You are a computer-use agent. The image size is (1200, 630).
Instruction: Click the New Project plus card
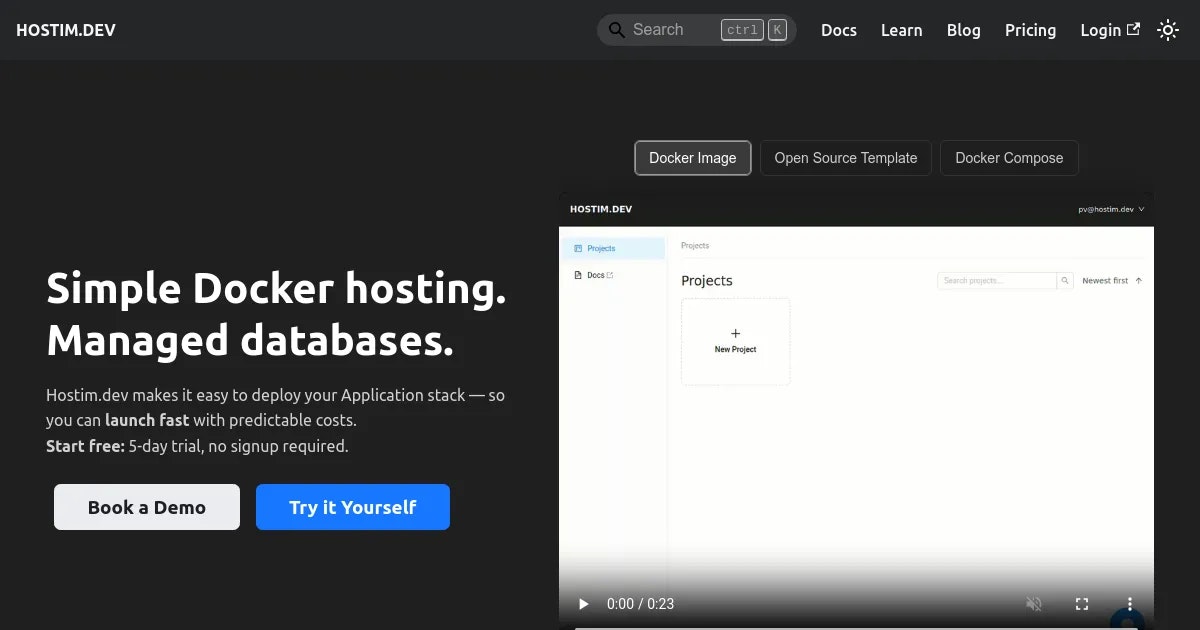(735, 340)
